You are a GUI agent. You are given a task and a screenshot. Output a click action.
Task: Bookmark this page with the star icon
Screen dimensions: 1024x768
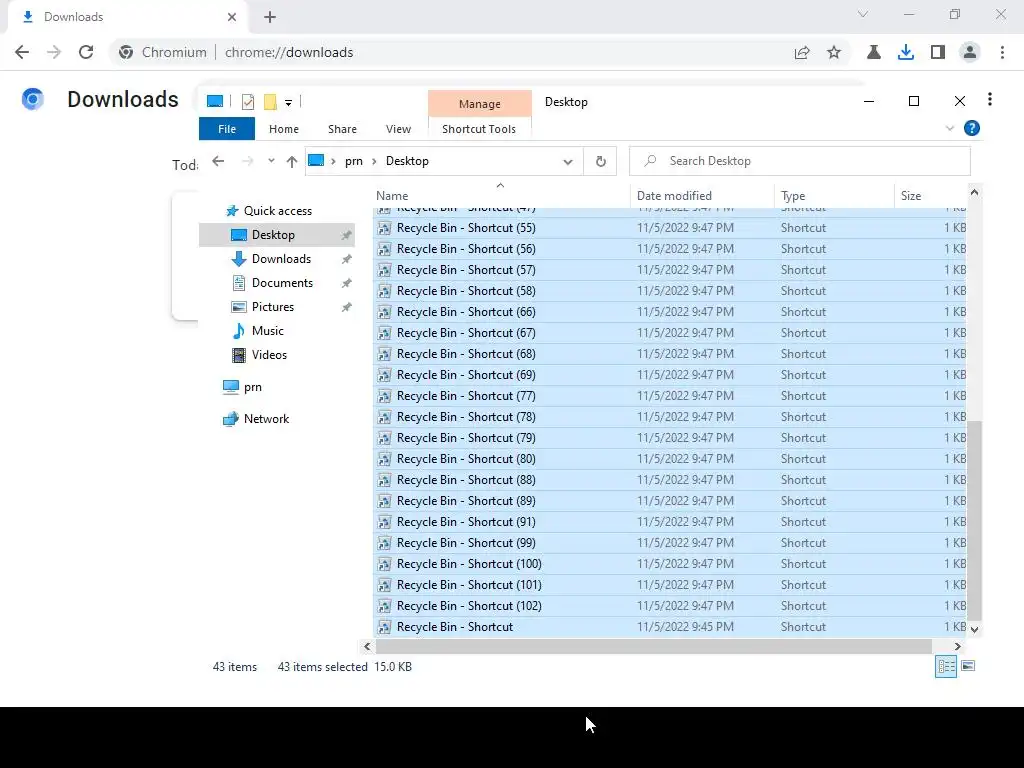pyautogui.click(x=834, y=52)
